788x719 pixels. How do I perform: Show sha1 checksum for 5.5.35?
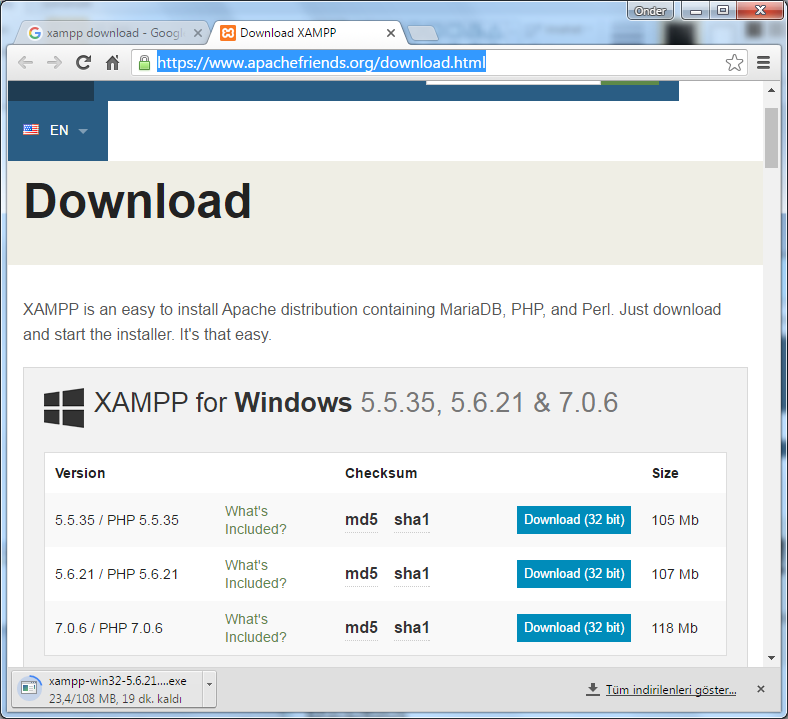click(412, 520)
